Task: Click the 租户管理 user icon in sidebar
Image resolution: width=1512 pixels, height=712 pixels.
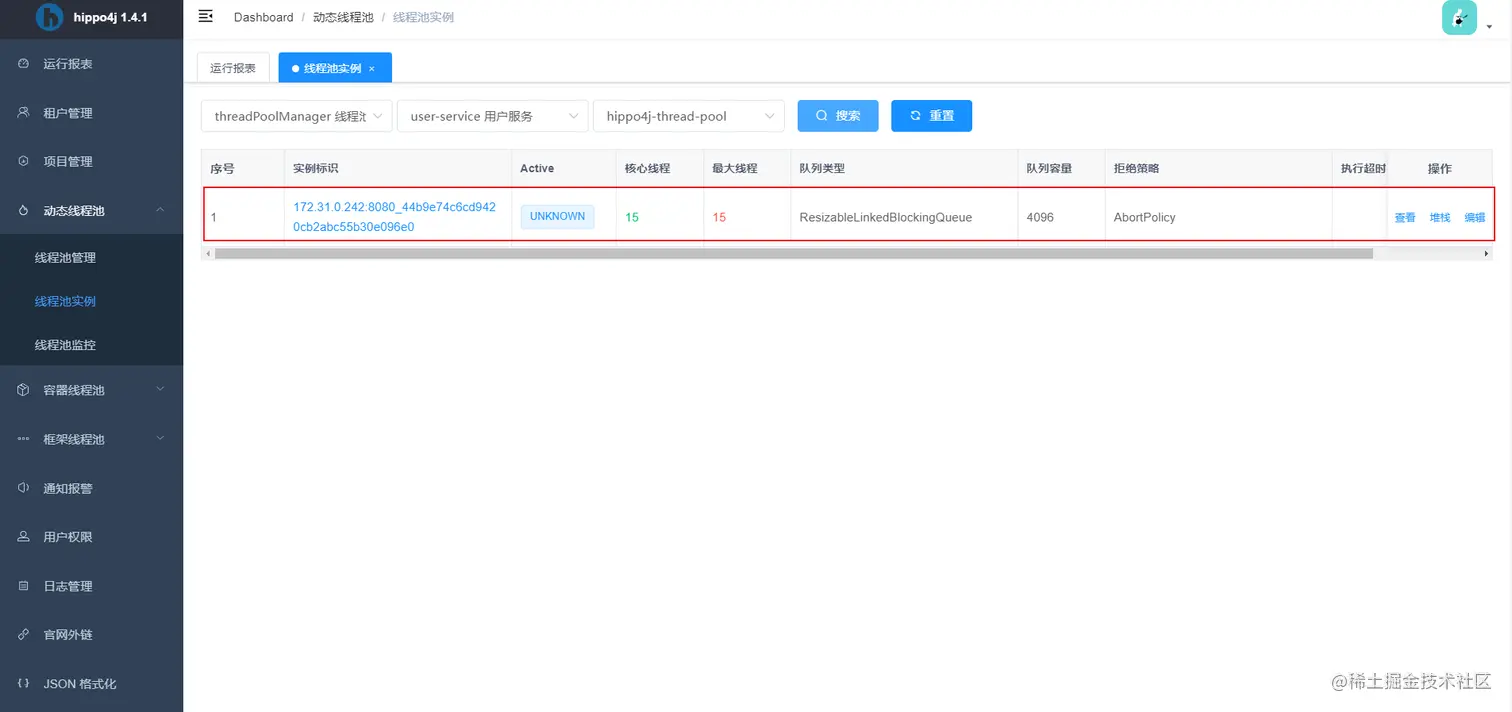Action: [24, 113]
